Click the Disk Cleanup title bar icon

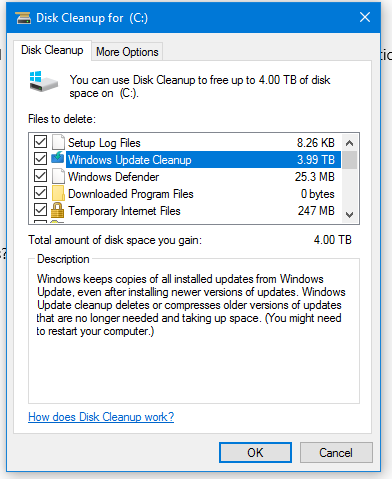(x=23, y=18)
